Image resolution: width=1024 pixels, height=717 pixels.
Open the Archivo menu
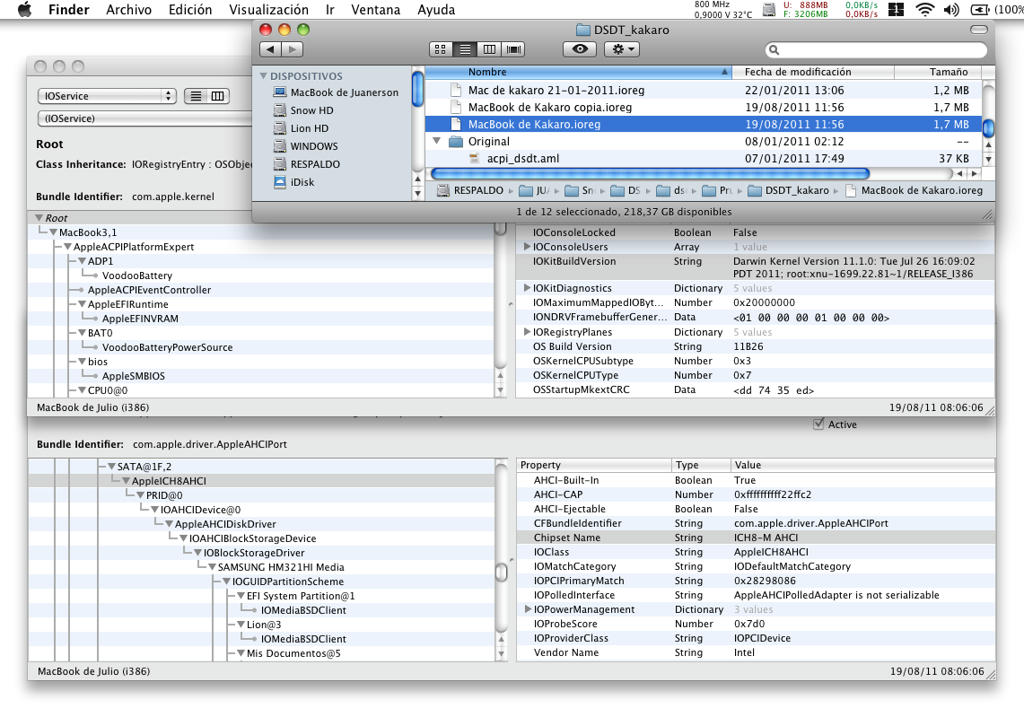pyautogui.click(x=129, y=10)
